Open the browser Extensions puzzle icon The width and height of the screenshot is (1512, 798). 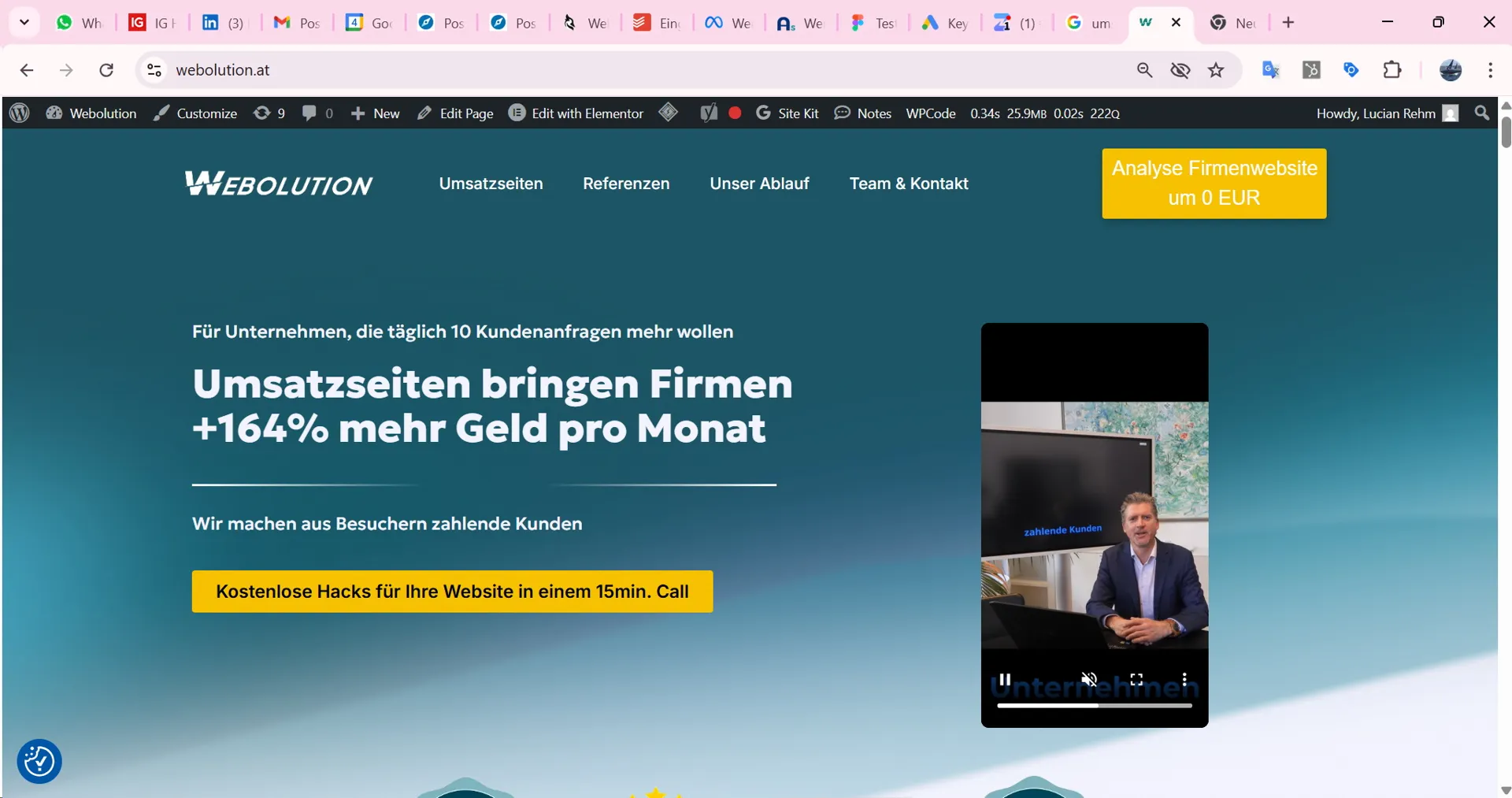(1392, 70)
